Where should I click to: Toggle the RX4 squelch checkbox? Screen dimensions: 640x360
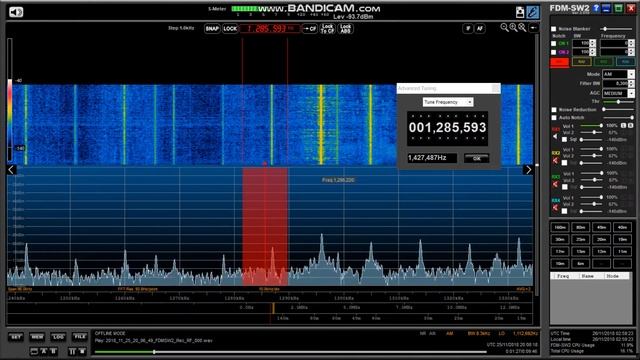click(564, 211)
